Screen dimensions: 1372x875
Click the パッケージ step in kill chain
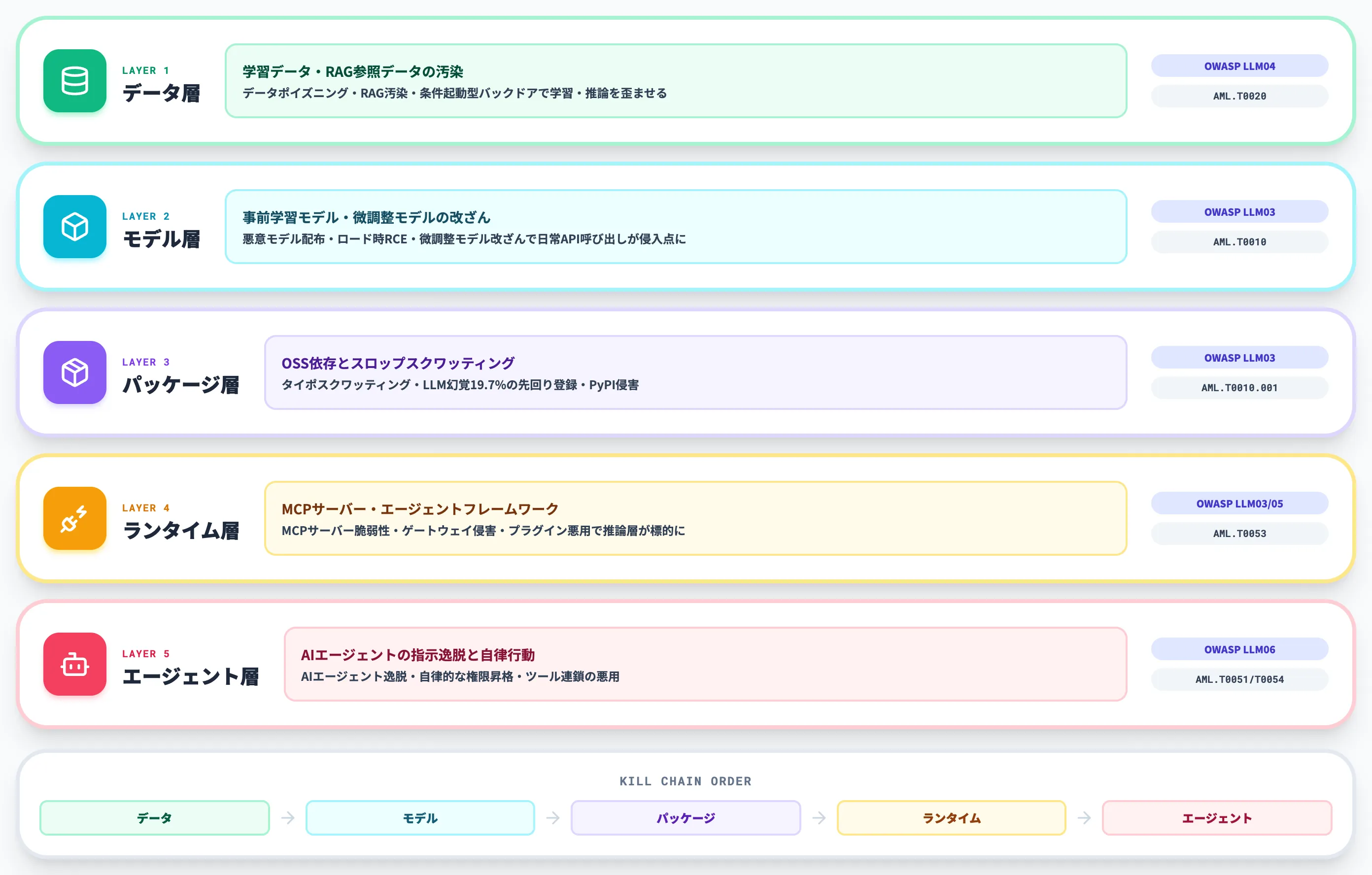coord(686,818)
